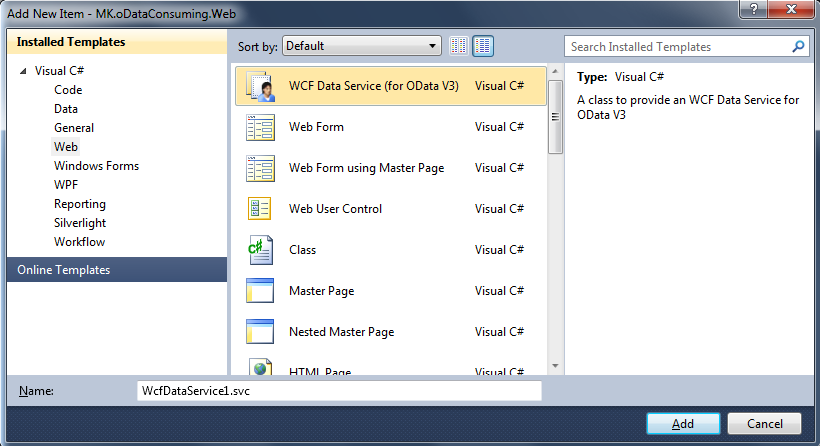Click the HTML Page globe icon
Image resolution: width=820 pixels, height=446 pixels.
coord(260,367)
